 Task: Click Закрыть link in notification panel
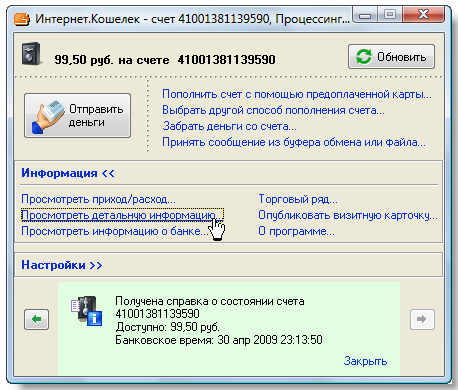(x=365, y=361)
